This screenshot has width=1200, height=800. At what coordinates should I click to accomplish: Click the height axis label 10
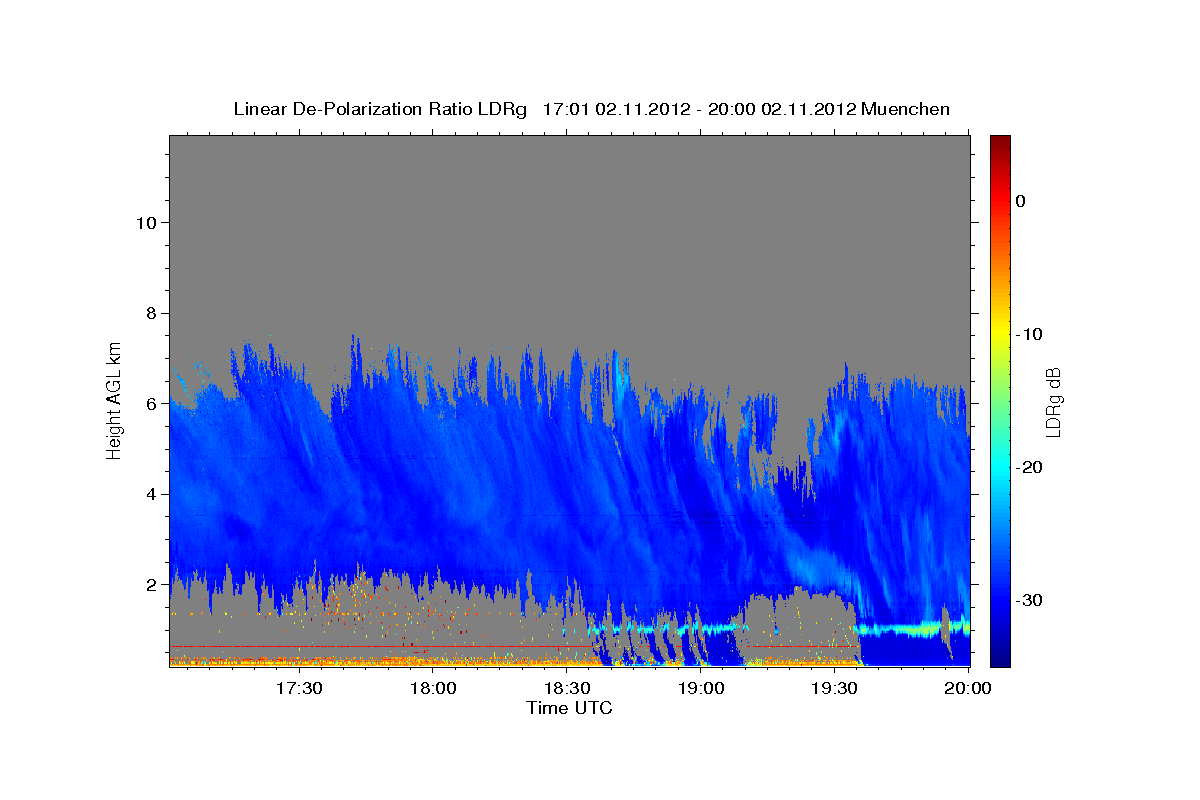[145, 222]
